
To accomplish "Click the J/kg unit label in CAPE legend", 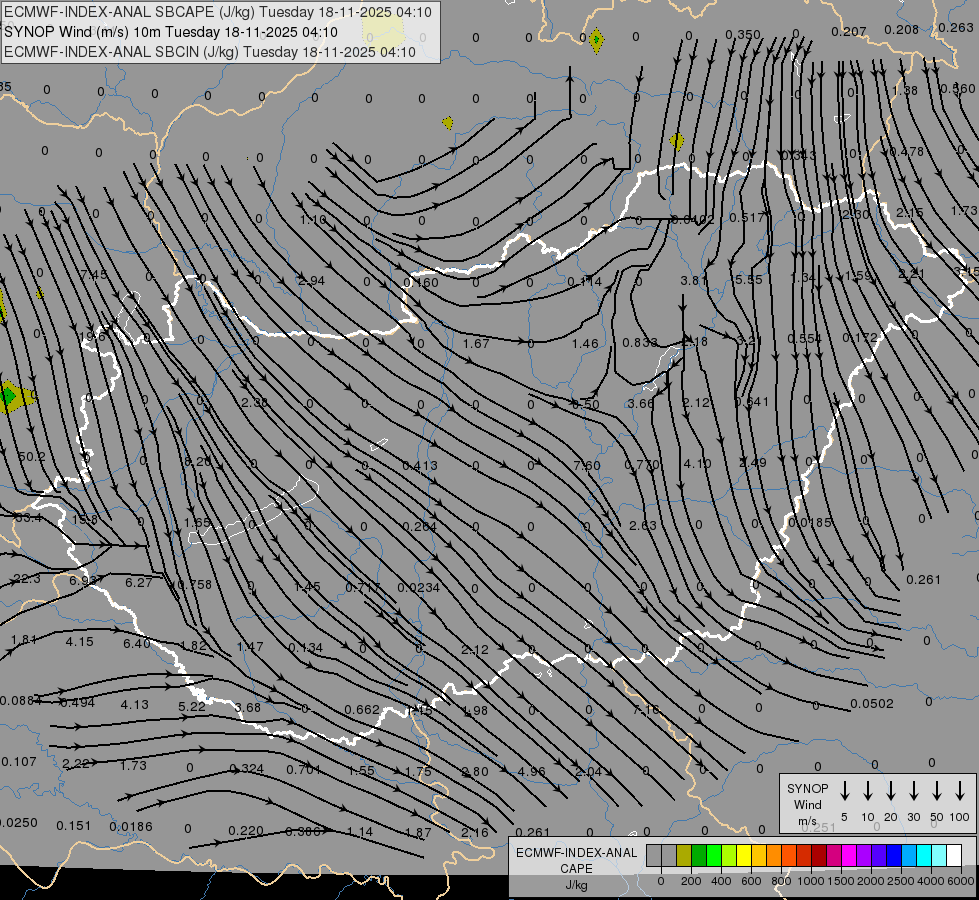I will 576,885.
